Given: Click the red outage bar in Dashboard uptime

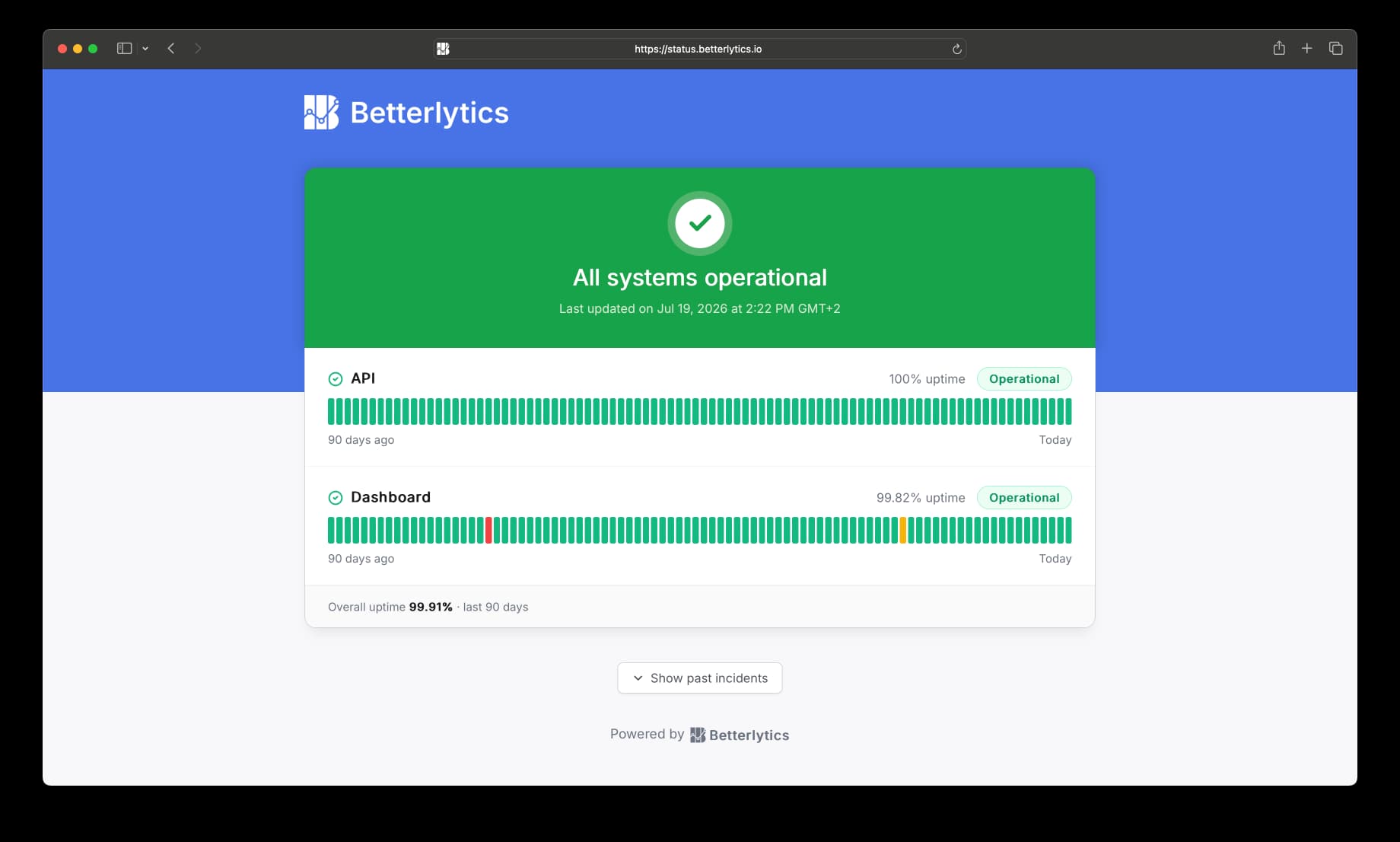Looking at the screenshot, I should coord(488,530).
